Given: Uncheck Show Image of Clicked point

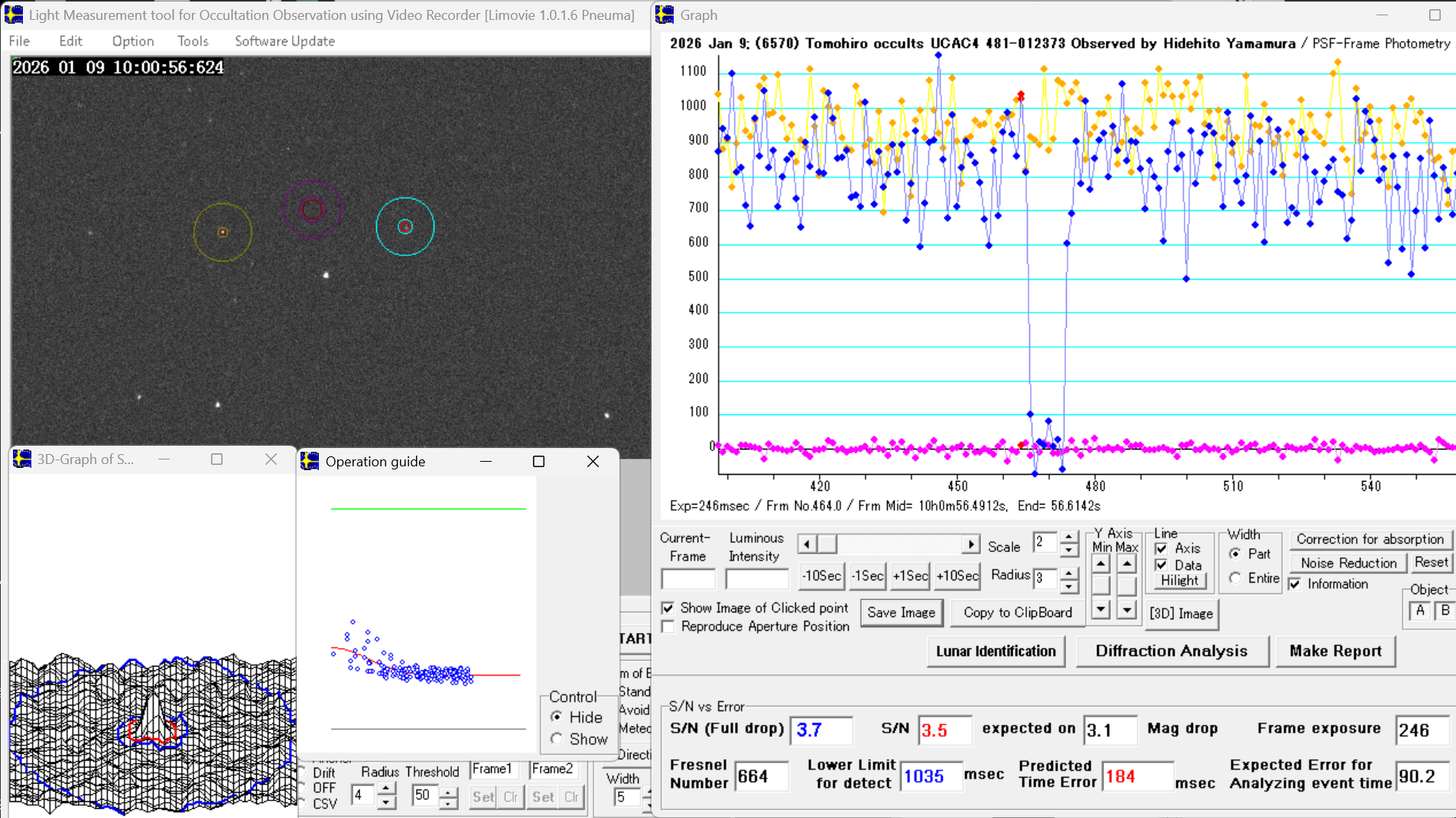Looking at the screenshot, I should point(668,608).
